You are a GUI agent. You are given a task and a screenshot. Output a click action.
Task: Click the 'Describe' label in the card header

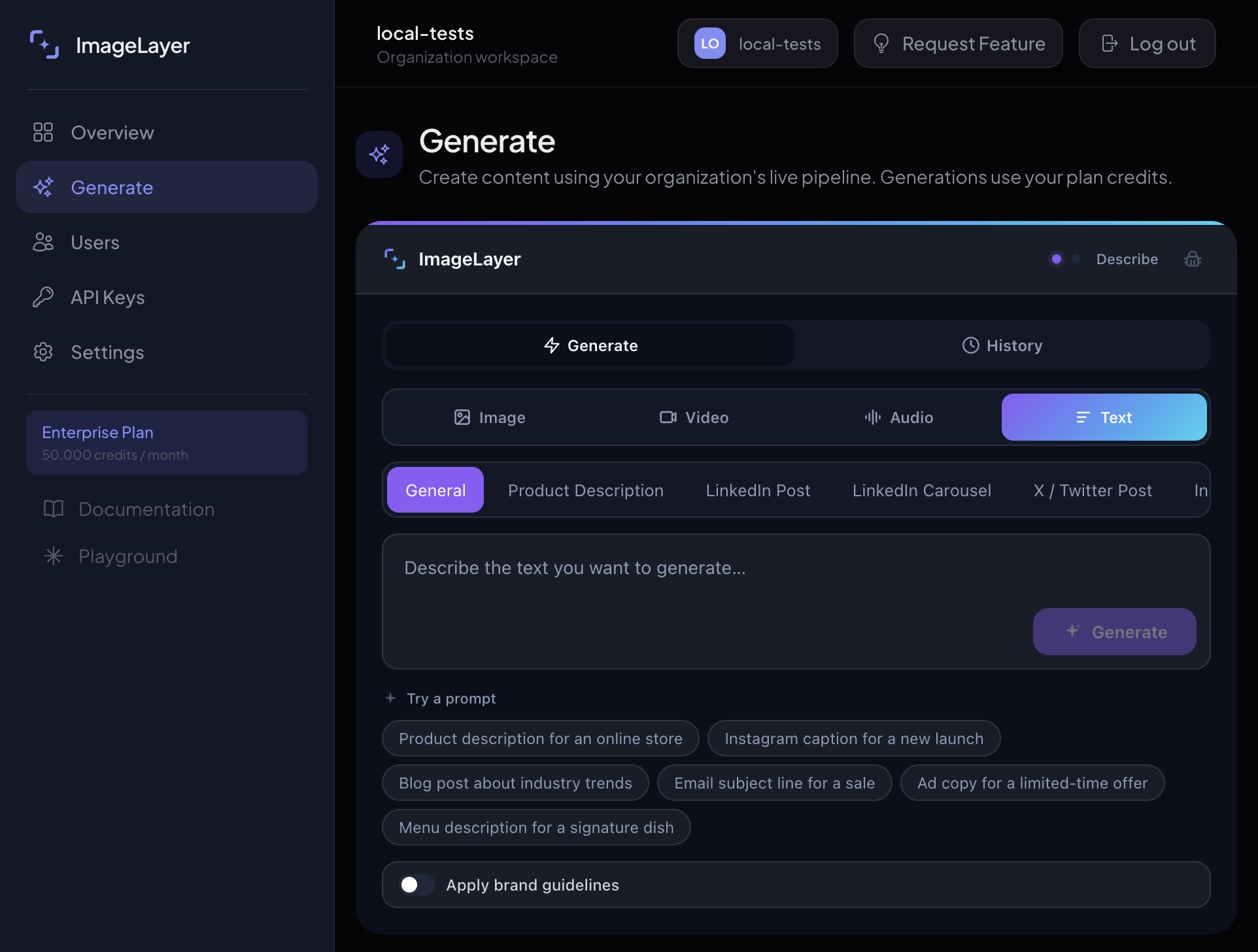click(x=1127, y=260)
